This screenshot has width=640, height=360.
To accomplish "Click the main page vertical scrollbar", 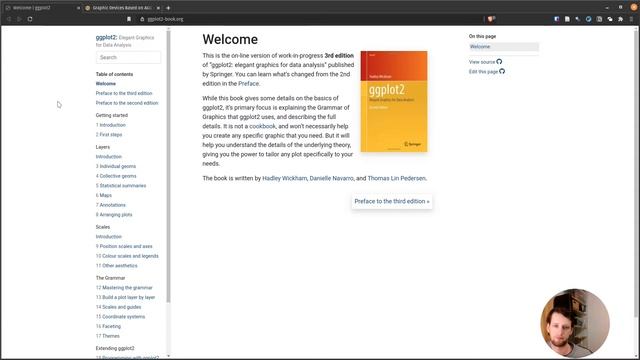I will (x=637, y=173).
